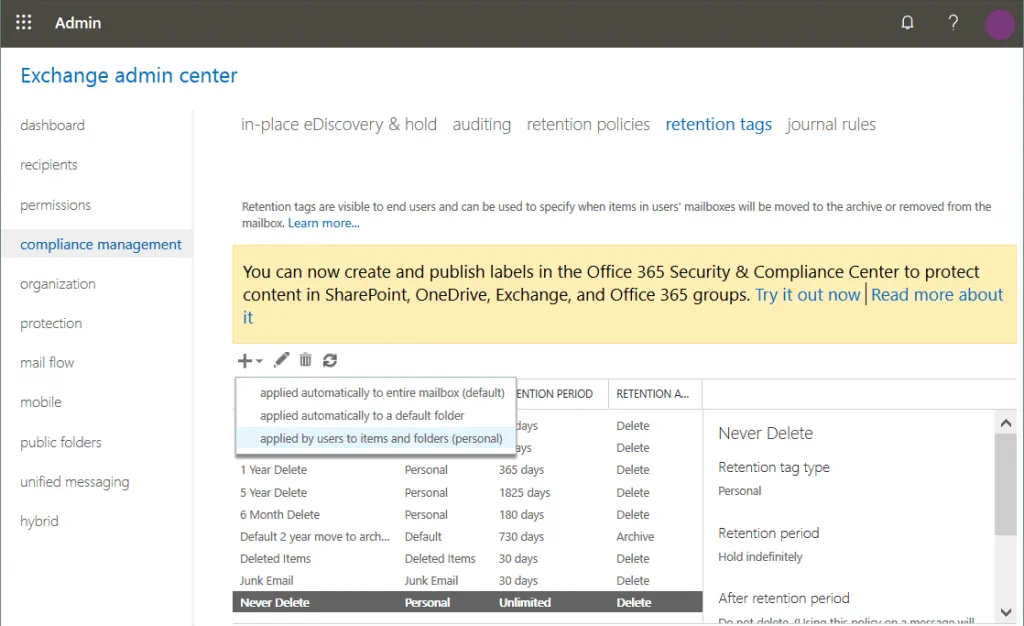Edit selected tag with pencil icon
Image resolution: width=1024 pixels, height=626 pixels.
coord(282,360)
